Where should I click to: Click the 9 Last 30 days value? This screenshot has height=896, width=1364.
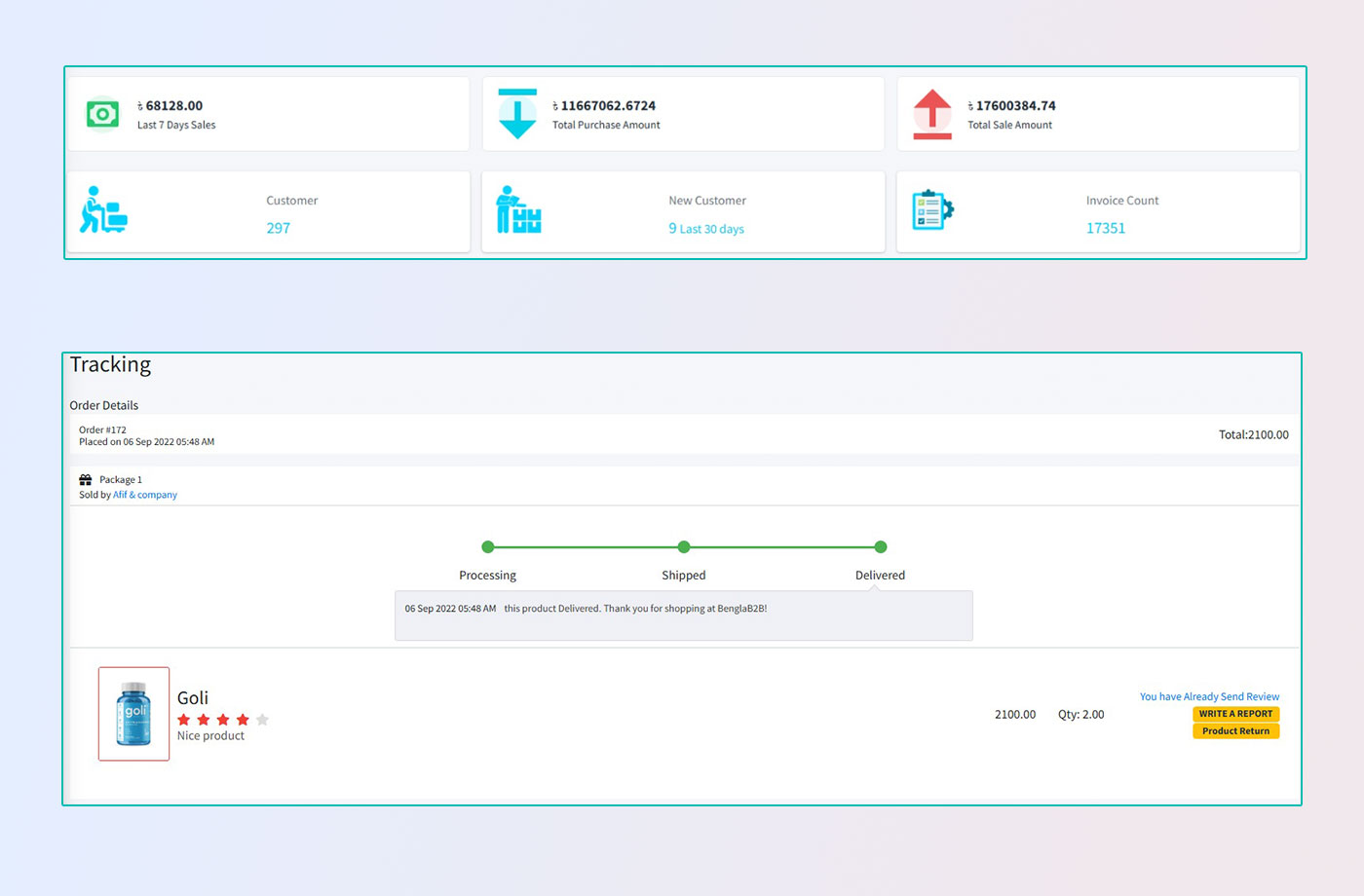(x=706, y=229)
